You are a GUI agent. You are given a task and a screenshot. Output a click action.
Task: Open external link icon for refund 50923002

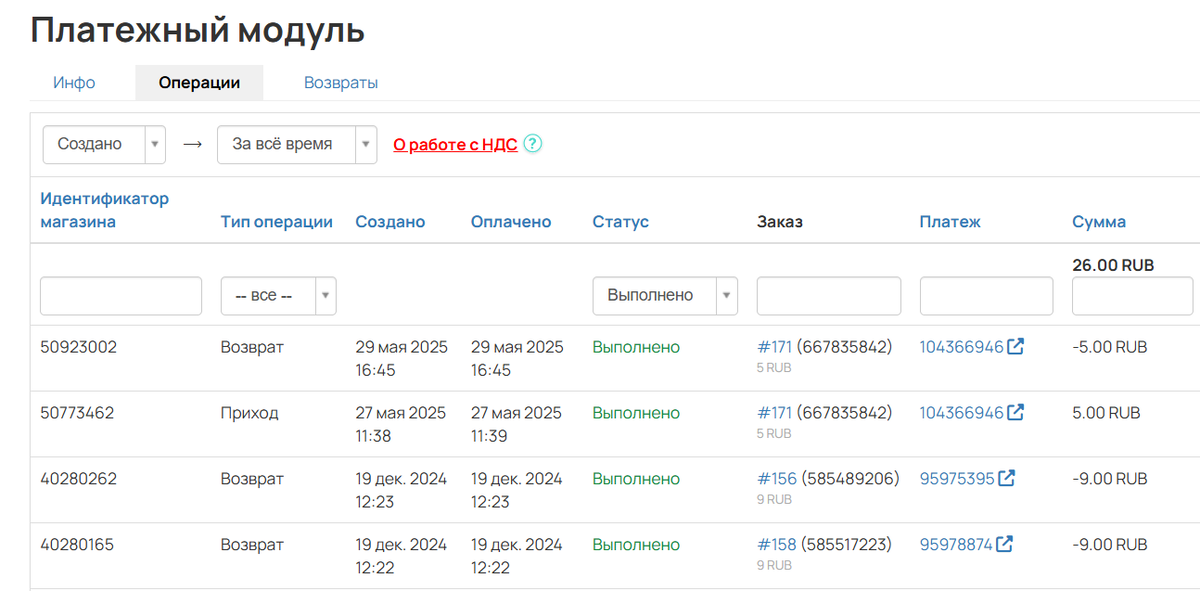coord(1016,347)
